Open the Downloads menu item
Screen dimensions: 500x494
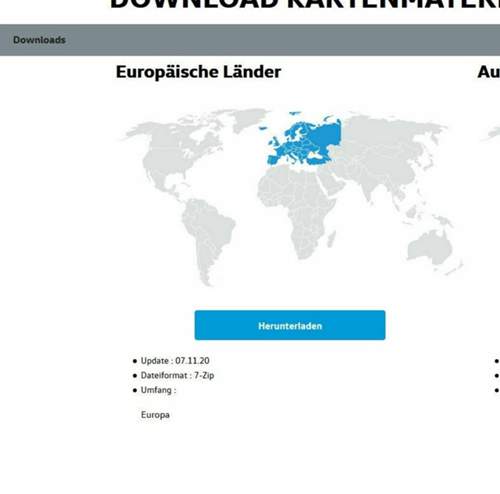(x=39, y=40)
